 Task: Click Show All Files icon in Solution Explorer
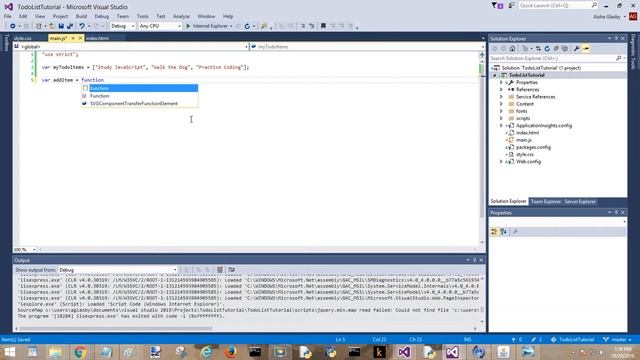point(564,49)
